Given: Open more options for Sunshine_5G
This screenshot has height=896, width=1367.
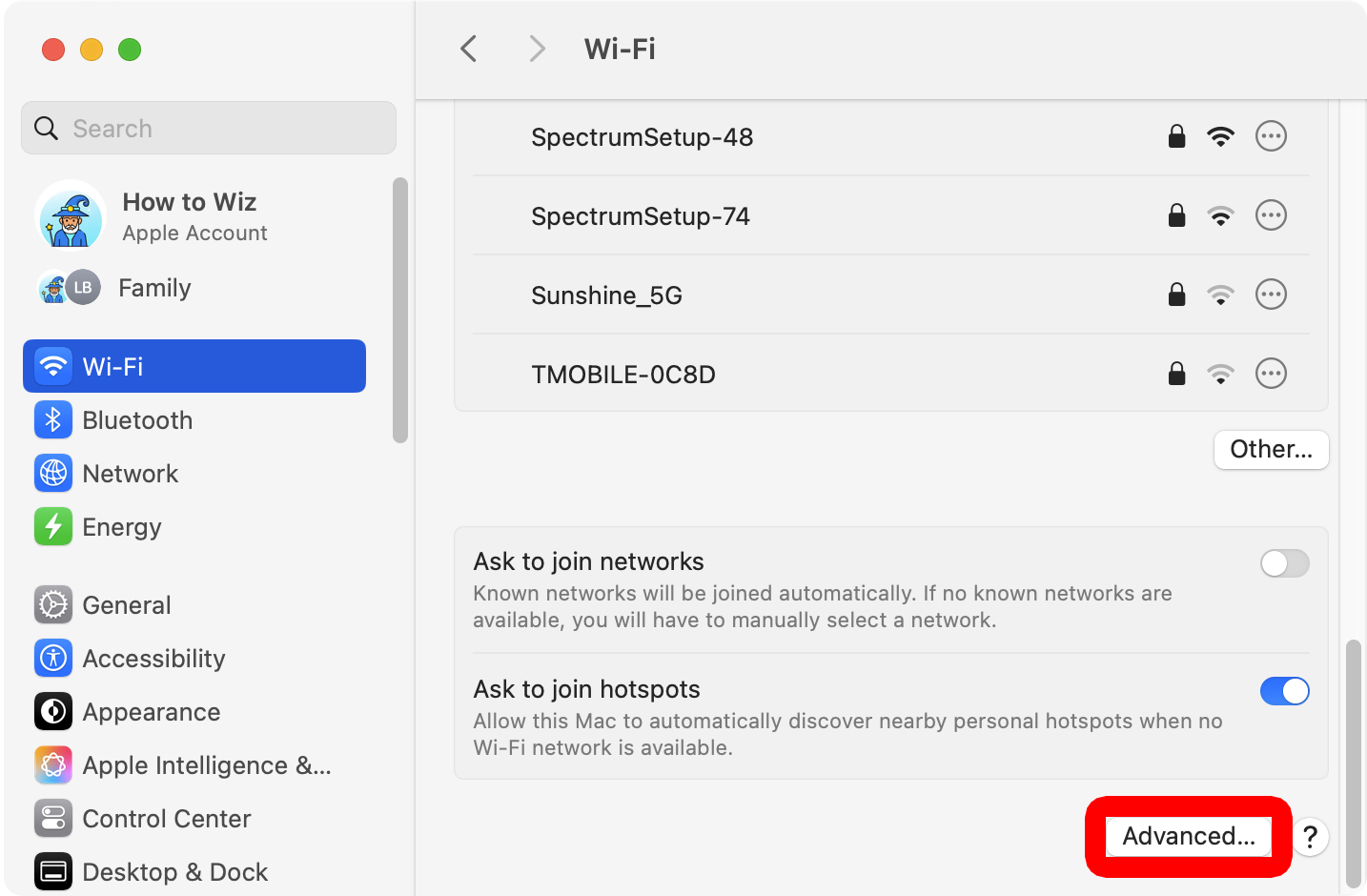Looking at the screenshot, I should click(1271, 295).
